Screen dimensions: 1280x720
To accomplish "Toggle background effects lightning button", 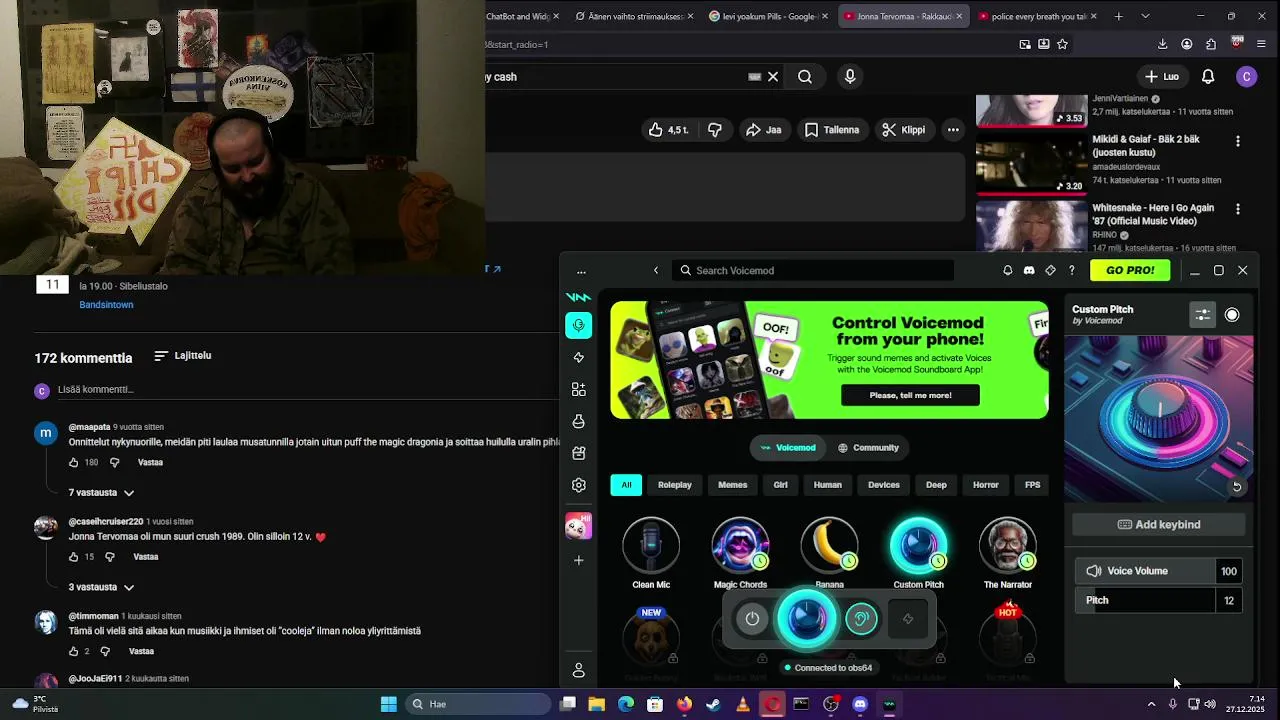I will tap(907, 619).
